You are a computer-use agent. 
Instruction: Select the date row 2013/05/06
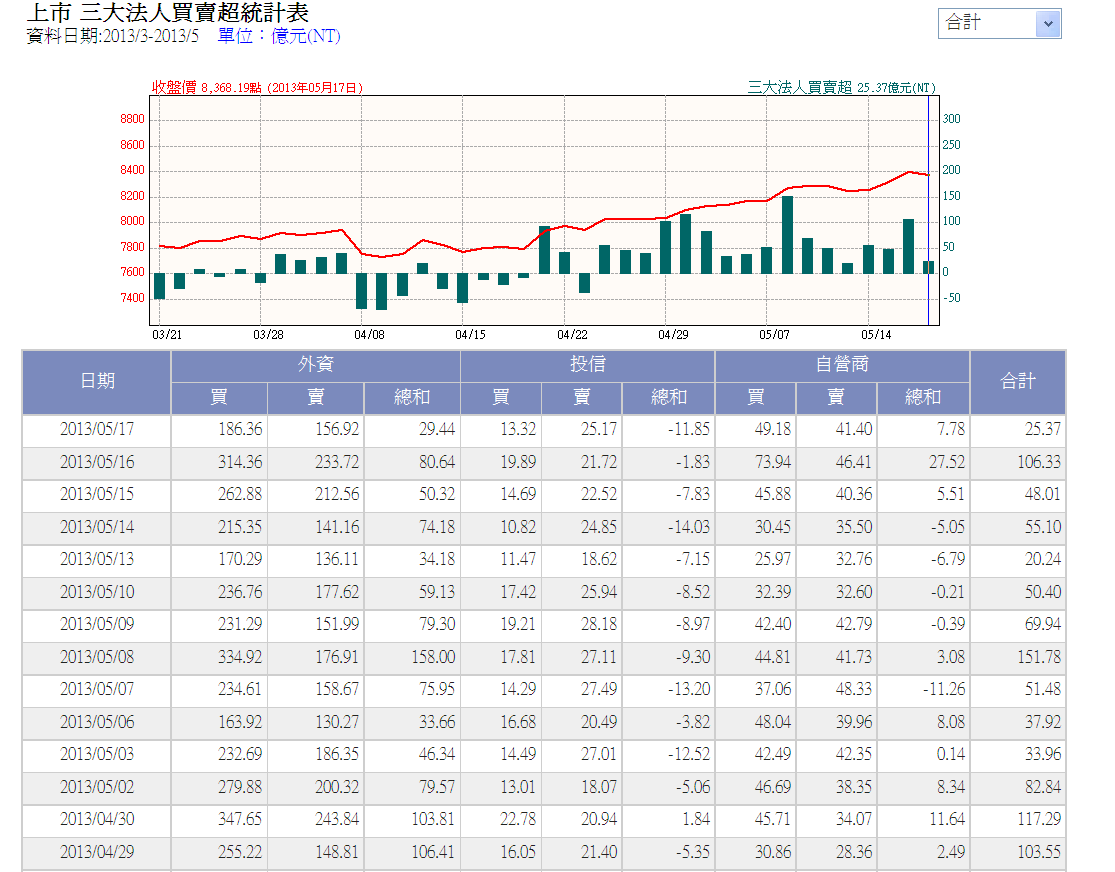point(97,722)
